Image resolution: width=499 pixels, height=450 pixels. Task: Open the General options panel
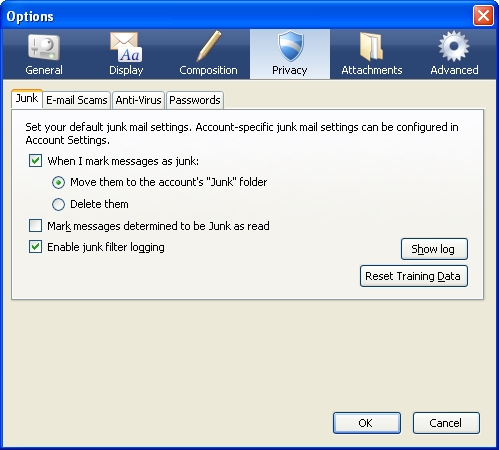tap(44, 54)
